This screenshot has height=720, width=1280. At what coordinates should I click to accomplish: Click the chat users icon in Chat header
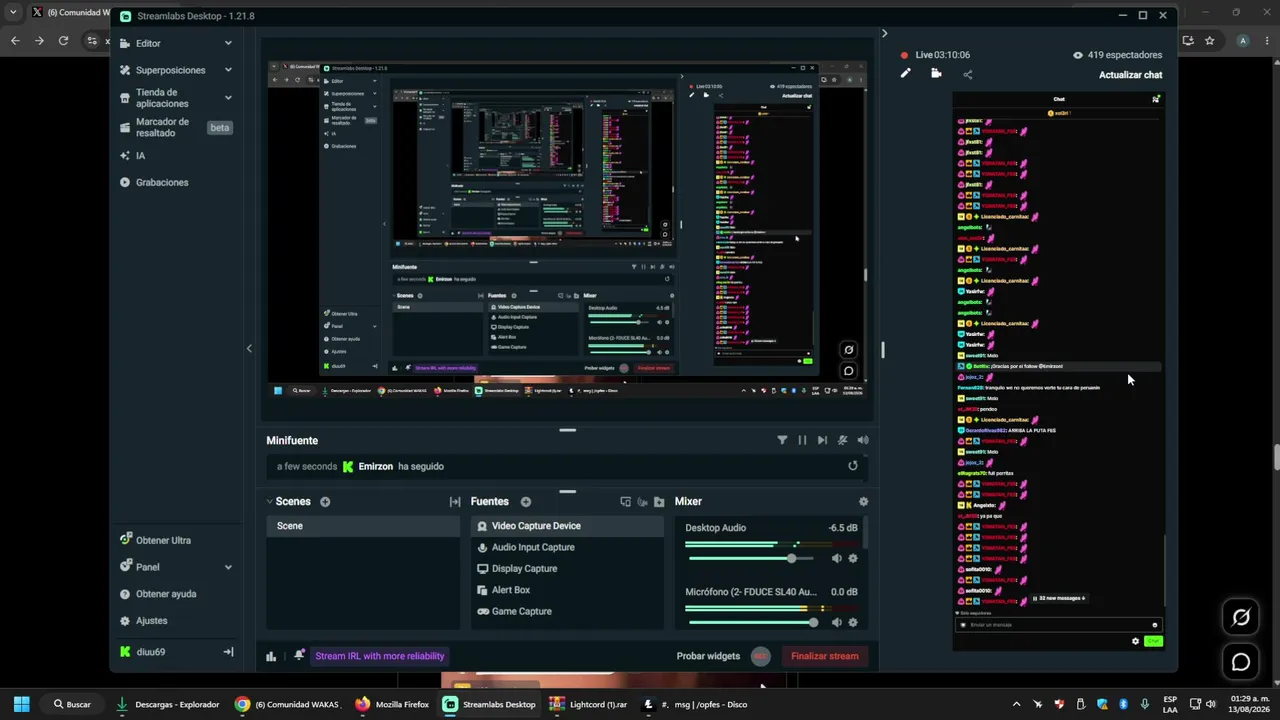[1156, 99]
